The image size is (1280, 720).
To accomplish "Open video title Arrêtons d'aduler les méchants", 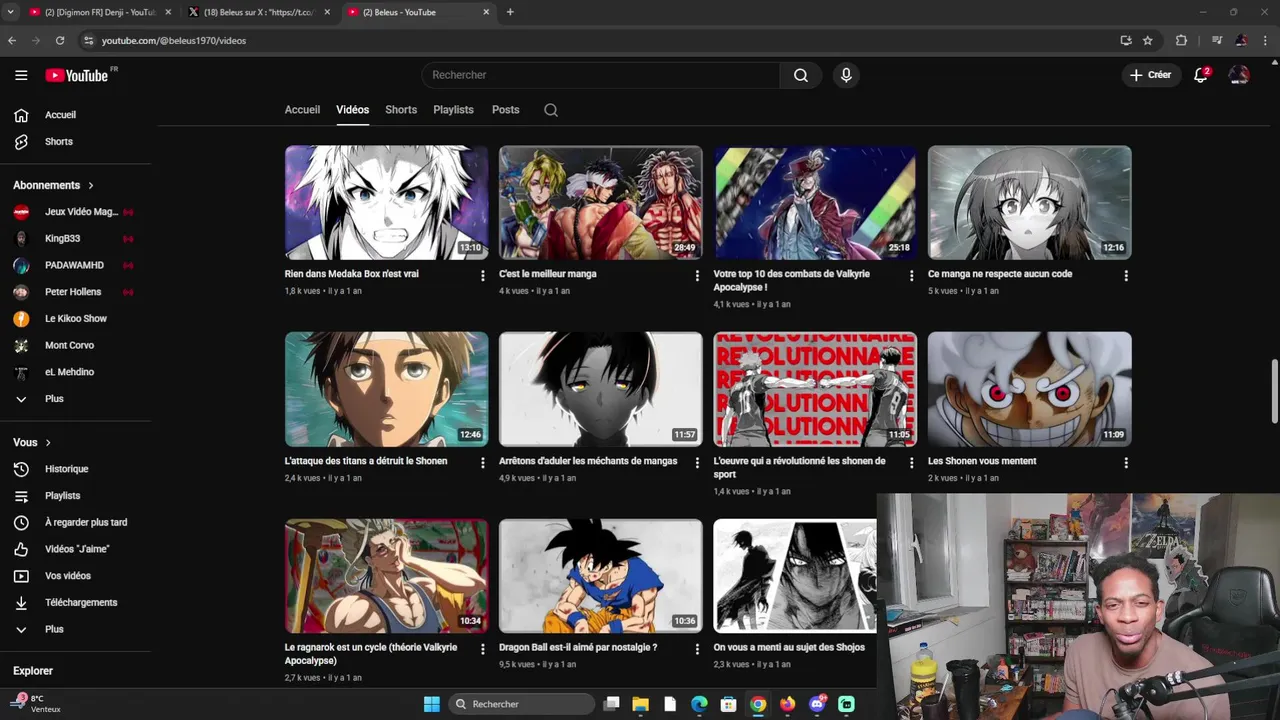I will click(x=588, y=461).
